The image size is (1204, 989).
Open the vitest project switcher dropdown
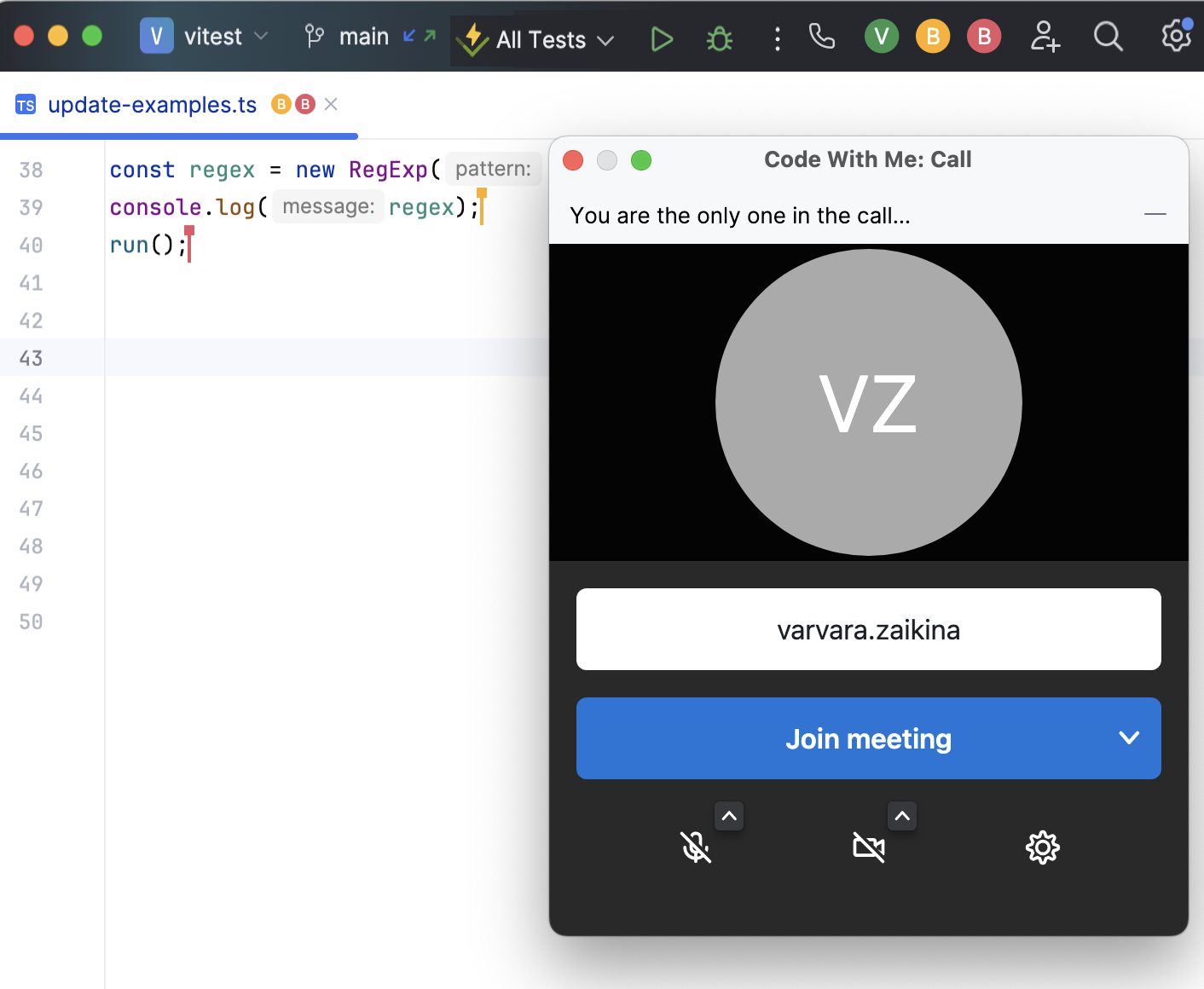[x=262, y=37]
